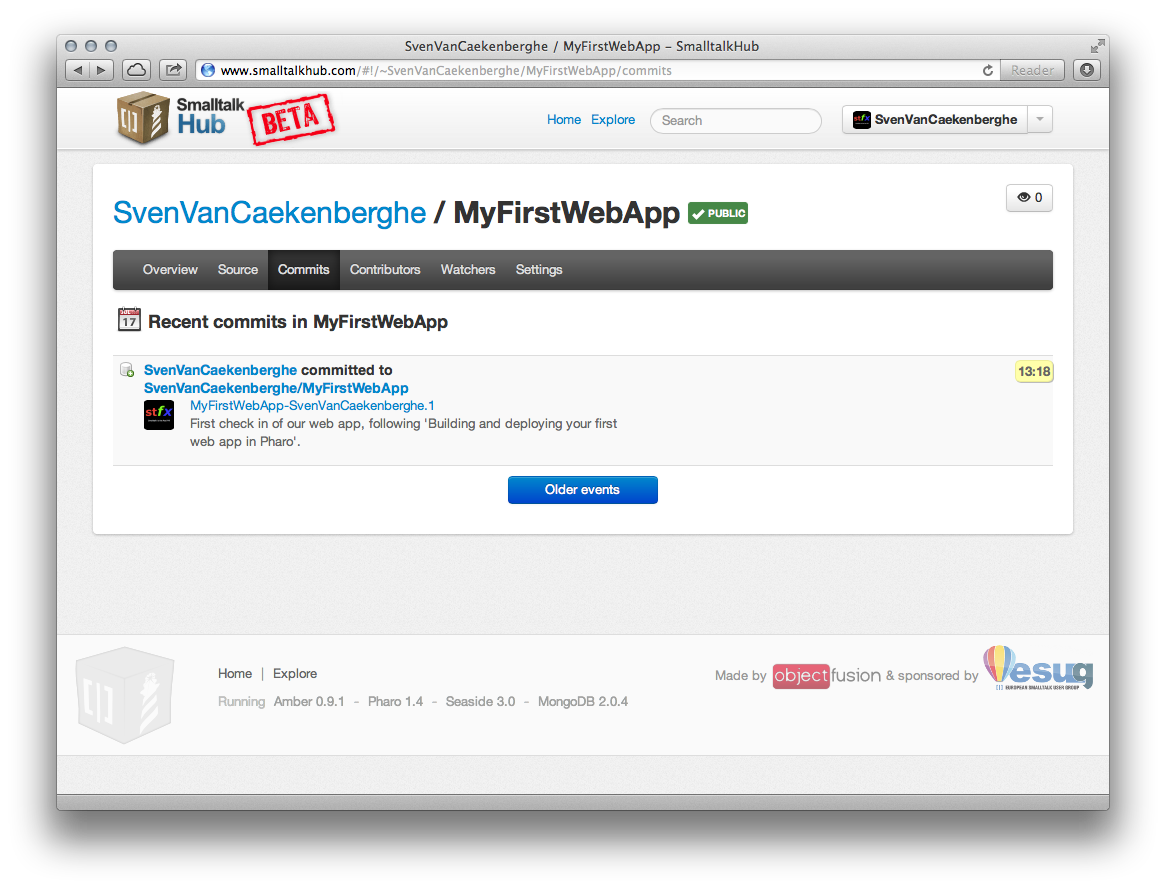Open the iCloud tabs cloud icon

pyautogui.click(x=137, y=70)
